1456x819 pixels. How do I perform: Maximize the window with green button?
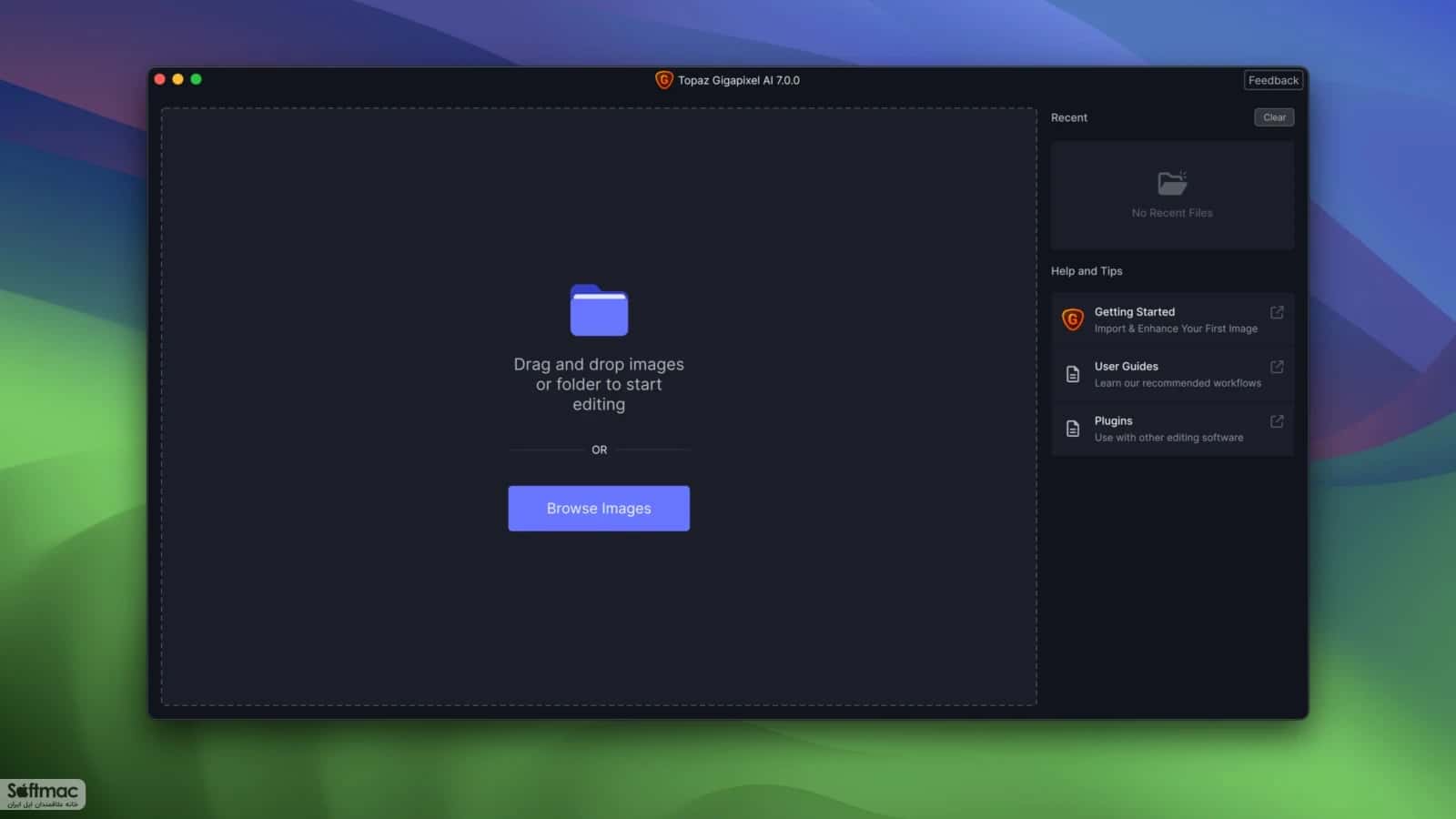click(x=196, y=79)
